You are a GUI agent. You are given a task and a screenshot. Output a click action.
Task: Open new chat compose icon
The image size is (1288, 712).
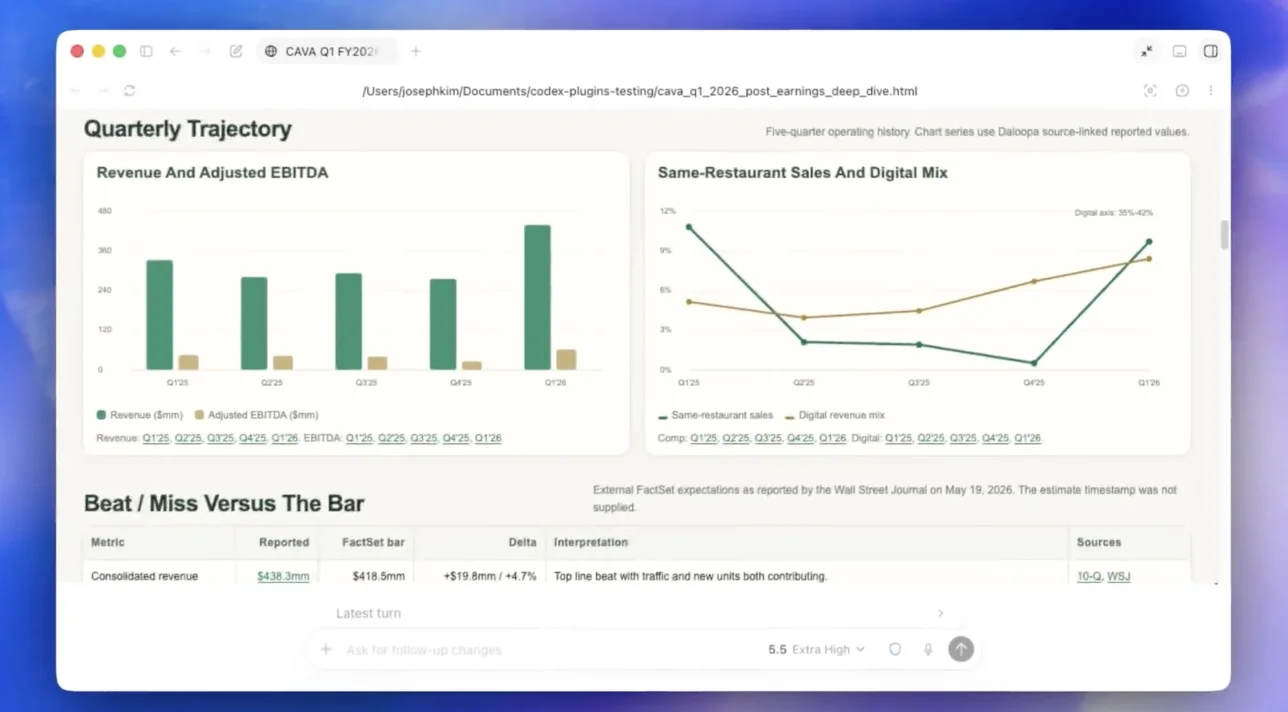pos(236,51)
